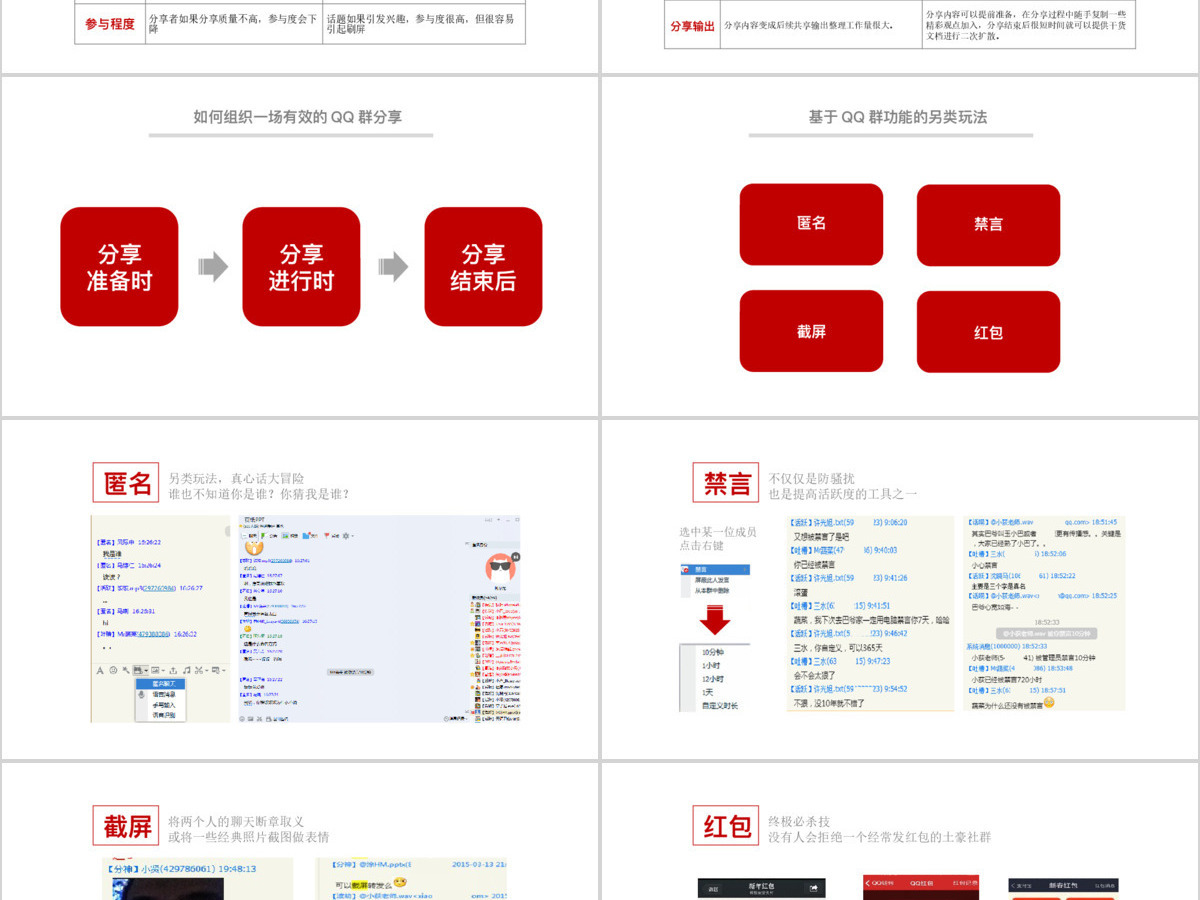
Task: Click the slide title 如何组织一场有效的 QQ 群分享
Action: click(298, 117)
